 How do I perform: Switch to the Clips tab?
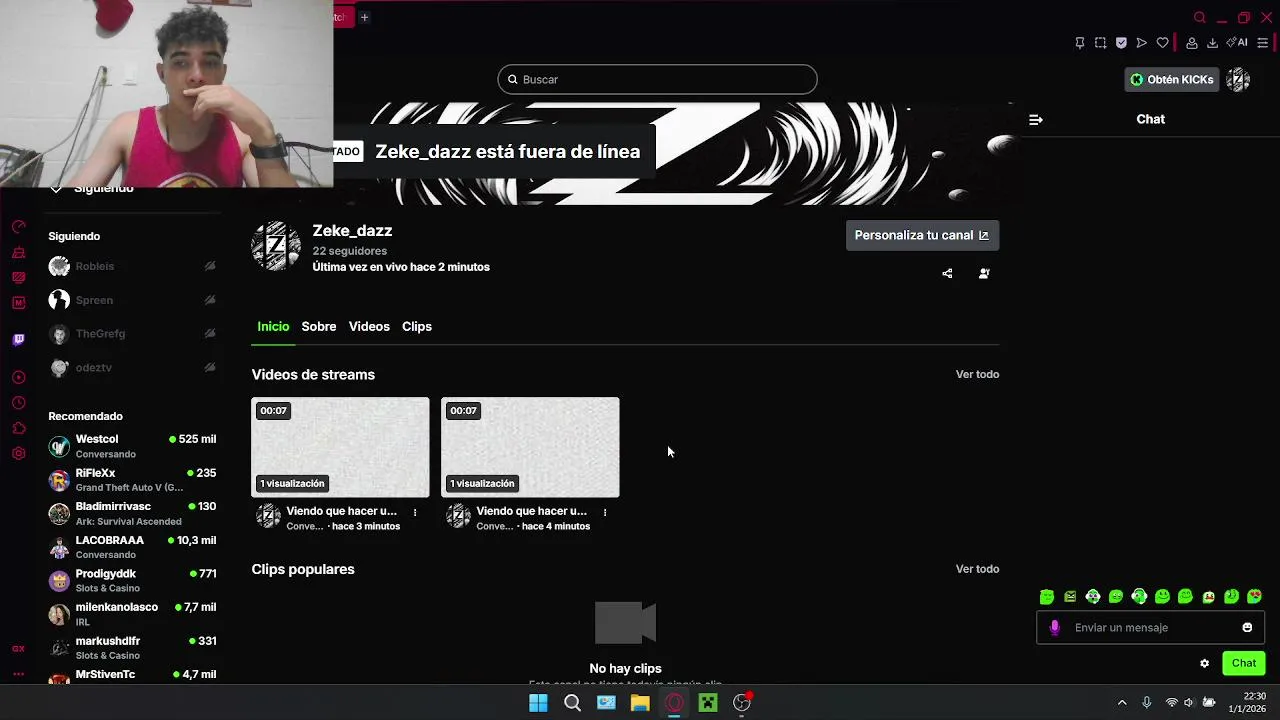(x=417, y=327)
